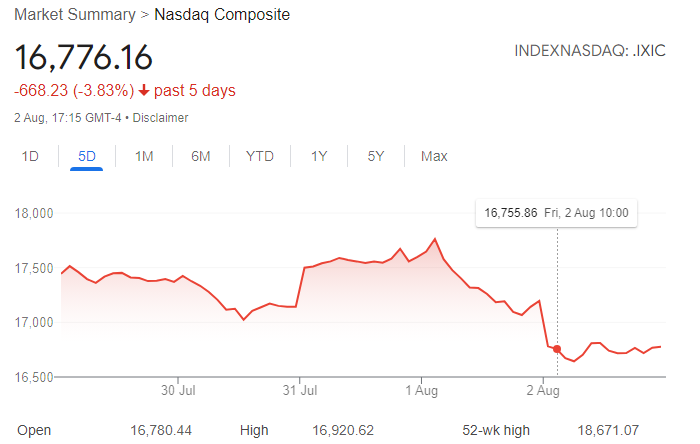Click the Open value 16,780.44
The height and width of the screenshot is (444, 700).
[161, 430]
